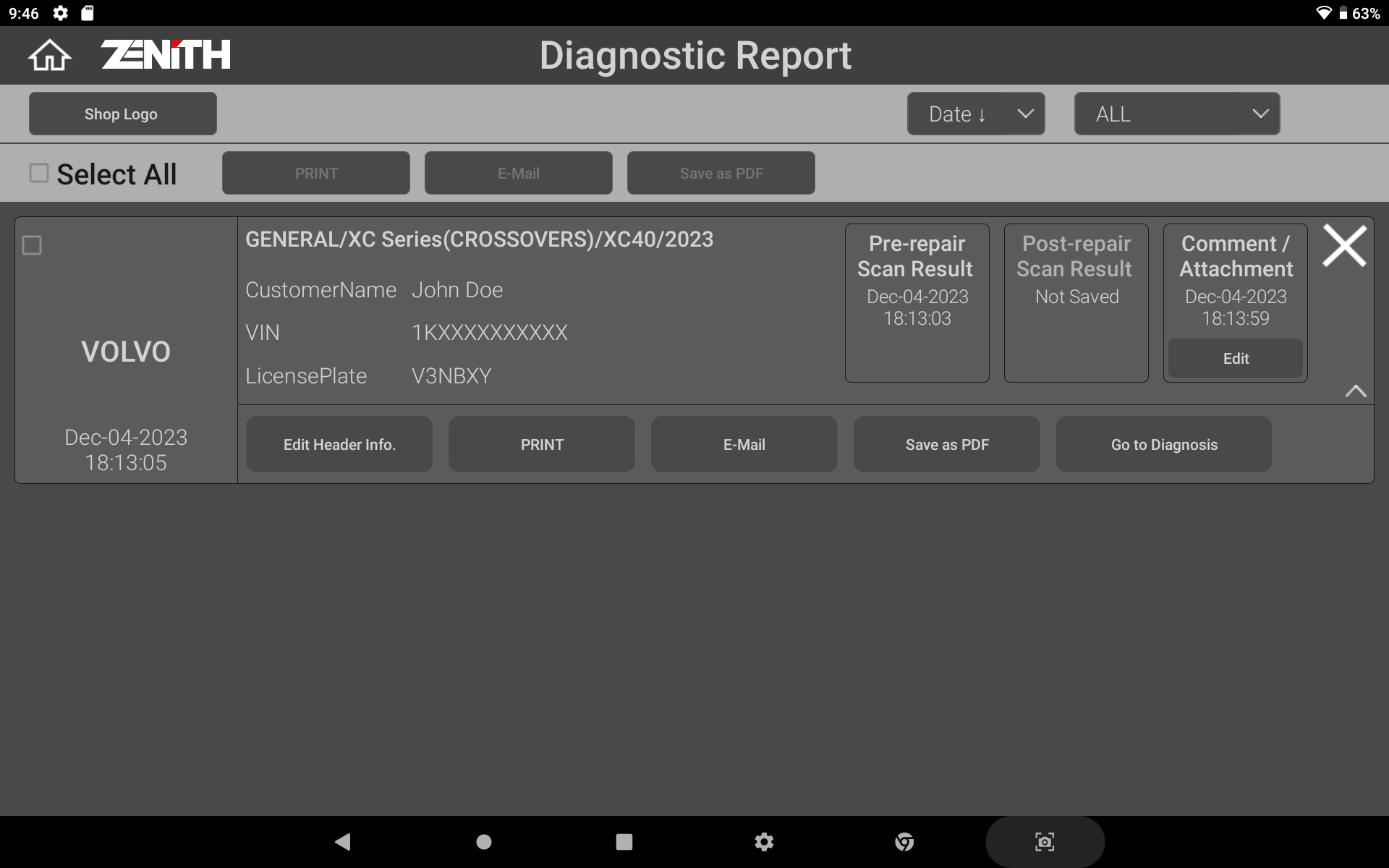Tick the Volvo report checkbox
The height and width of the screenshot is (868, 1389).
pos(32,245)
